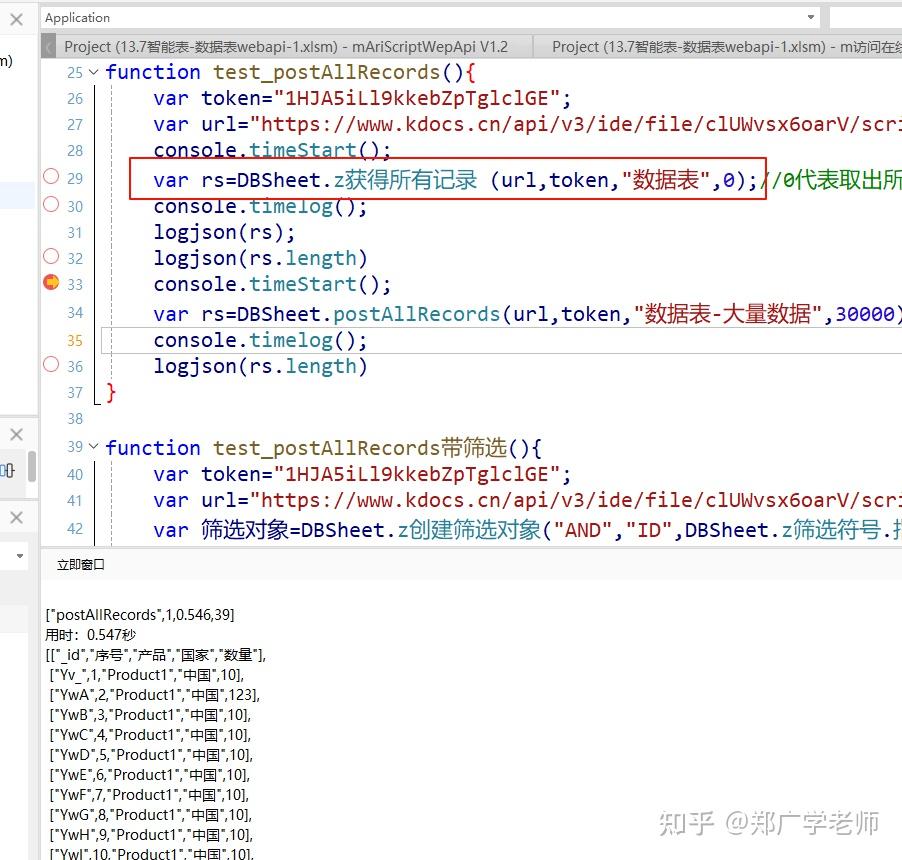Toggle the breakpoint on line 29
902x860 pixels.
(51, 177)
